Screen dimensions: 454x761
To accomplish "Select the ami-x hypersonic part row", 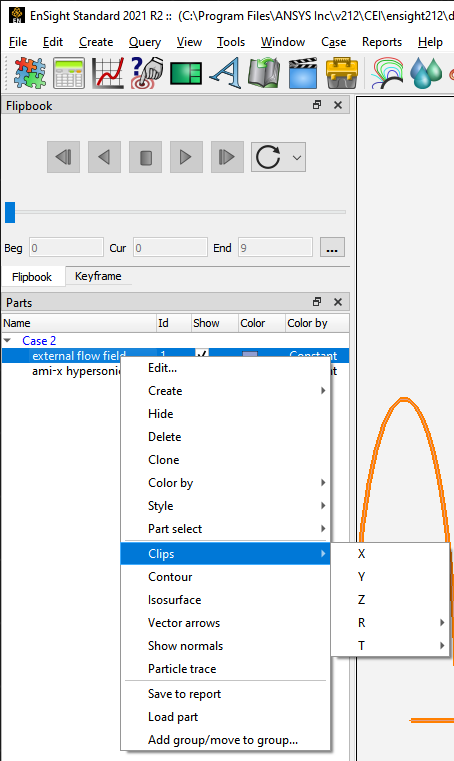I will tap(76, 371).
